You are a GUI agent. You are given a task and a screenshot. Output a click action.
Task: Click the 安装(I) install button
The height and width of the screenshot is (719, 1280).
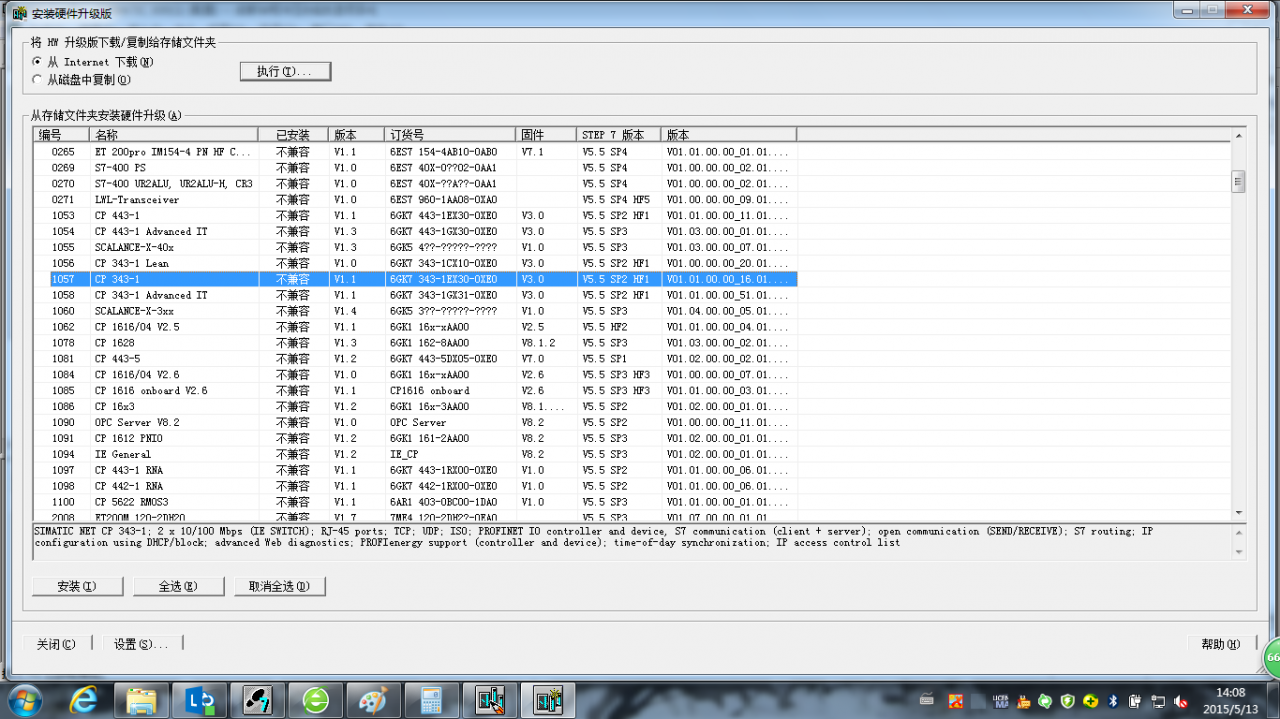click(x=77, y=586)
